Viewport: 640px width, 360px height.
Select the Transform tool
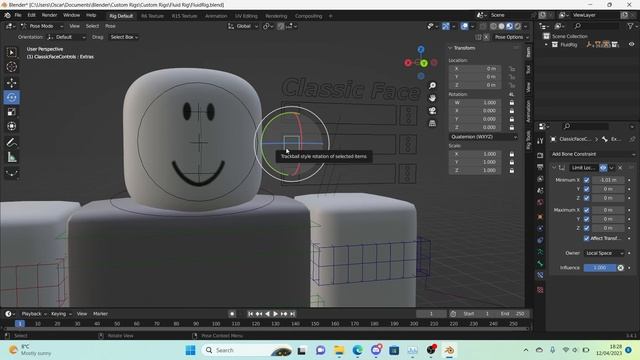[x=11, y=126]
